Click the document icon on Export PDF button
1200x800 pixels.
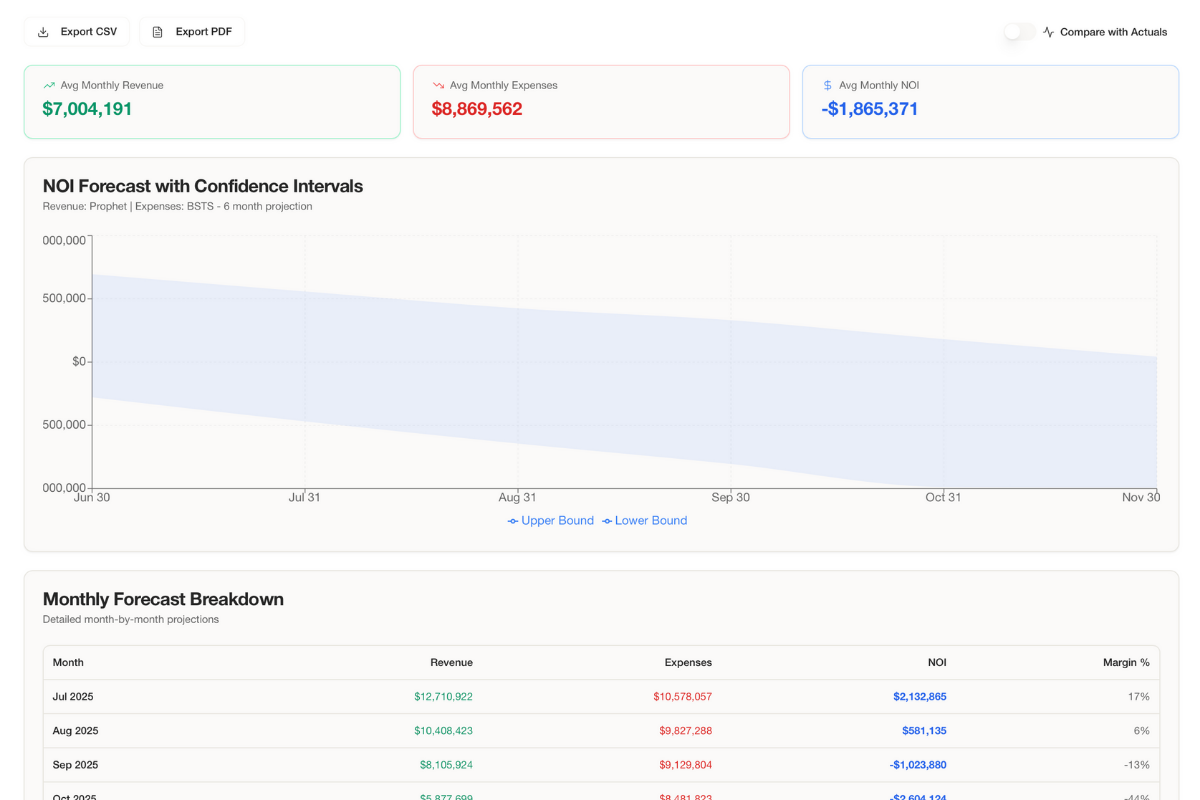click(x=157, y=31)
